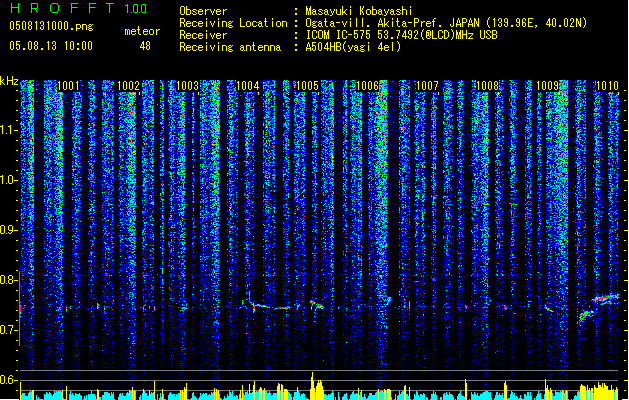Click the meteor count value 48

click(x=145, y=46)
